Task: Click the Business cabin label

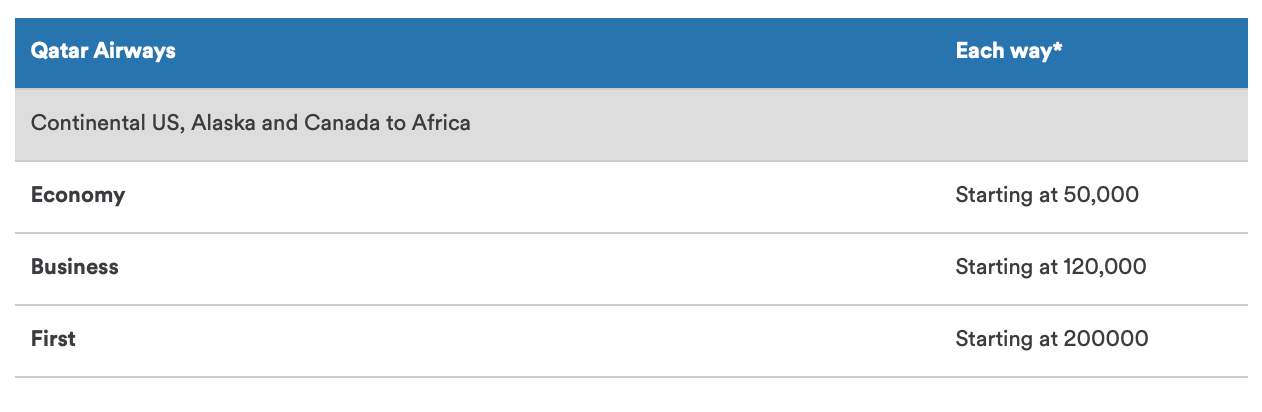Action: coord(75,267)
